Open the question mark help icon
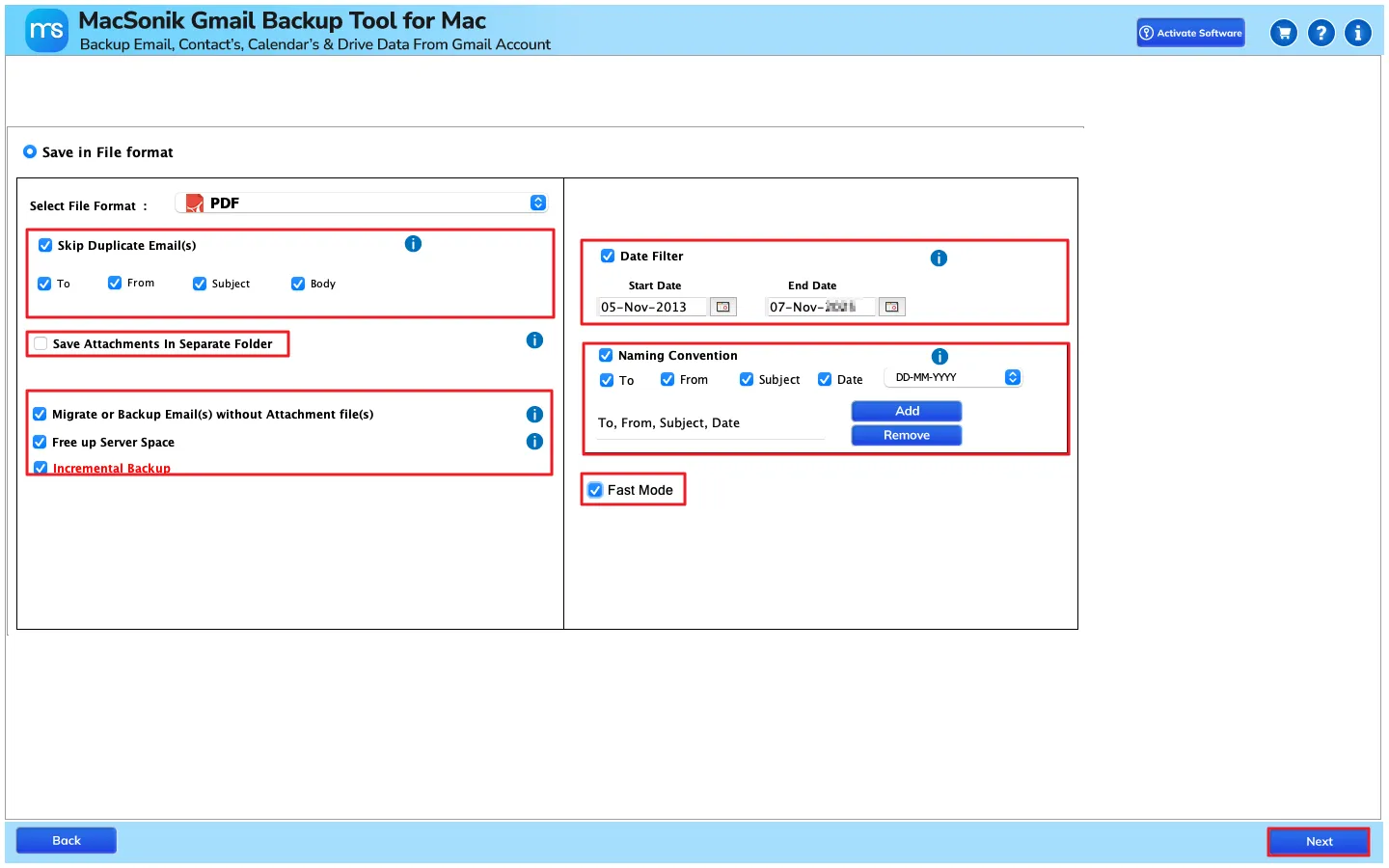Image resolution: width=1389 pixels, height=868 pixels. tap(1321, 33)
